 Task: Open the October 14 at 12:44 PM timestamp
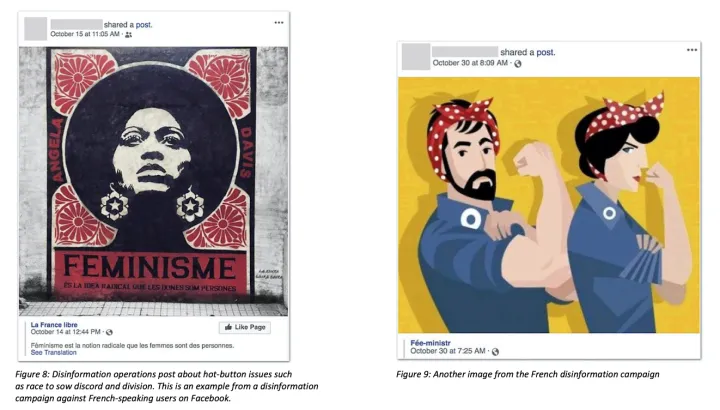click(x=66, y=331)
